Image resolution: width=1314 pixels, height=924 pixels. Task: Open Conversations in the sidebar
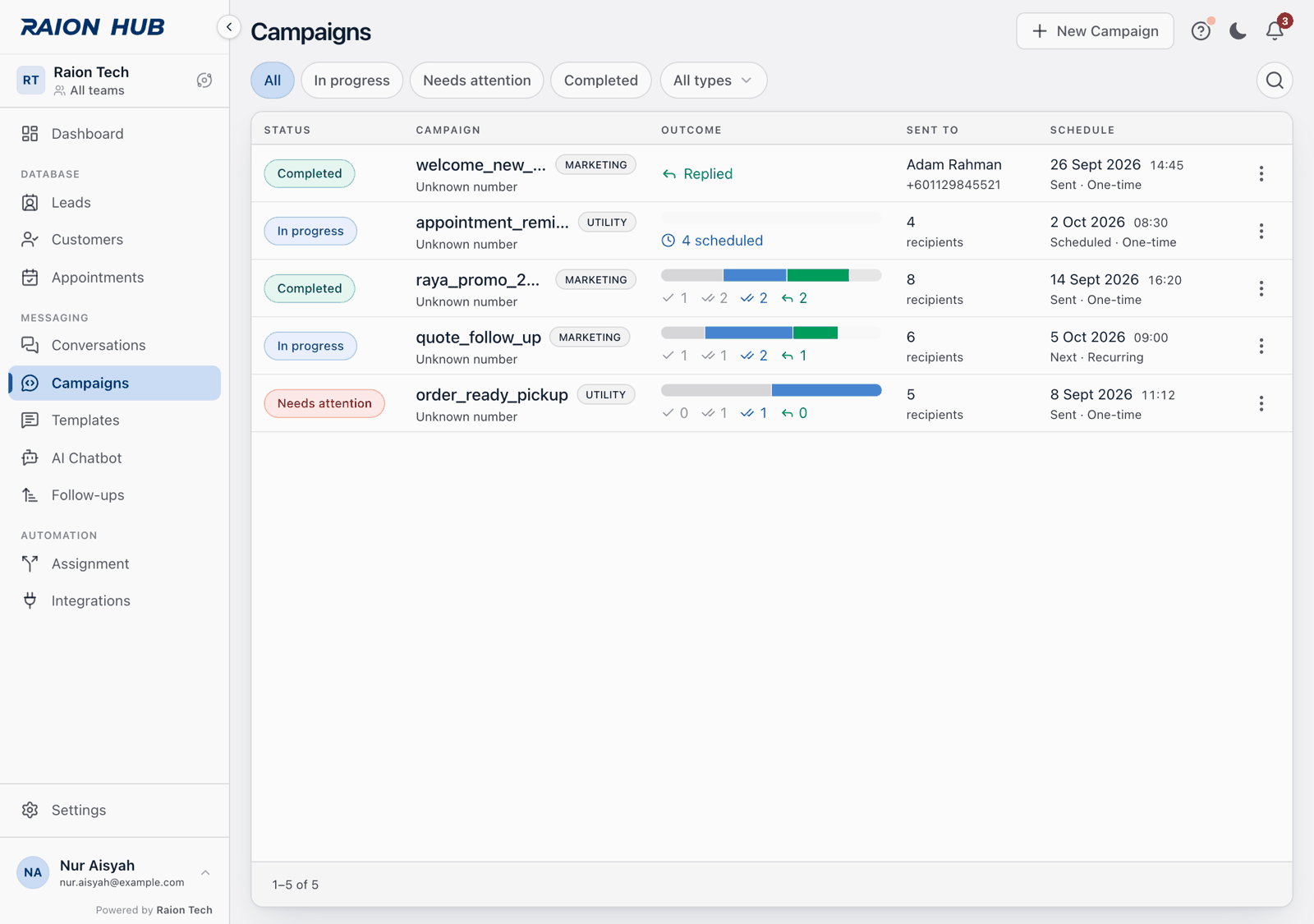114,346
